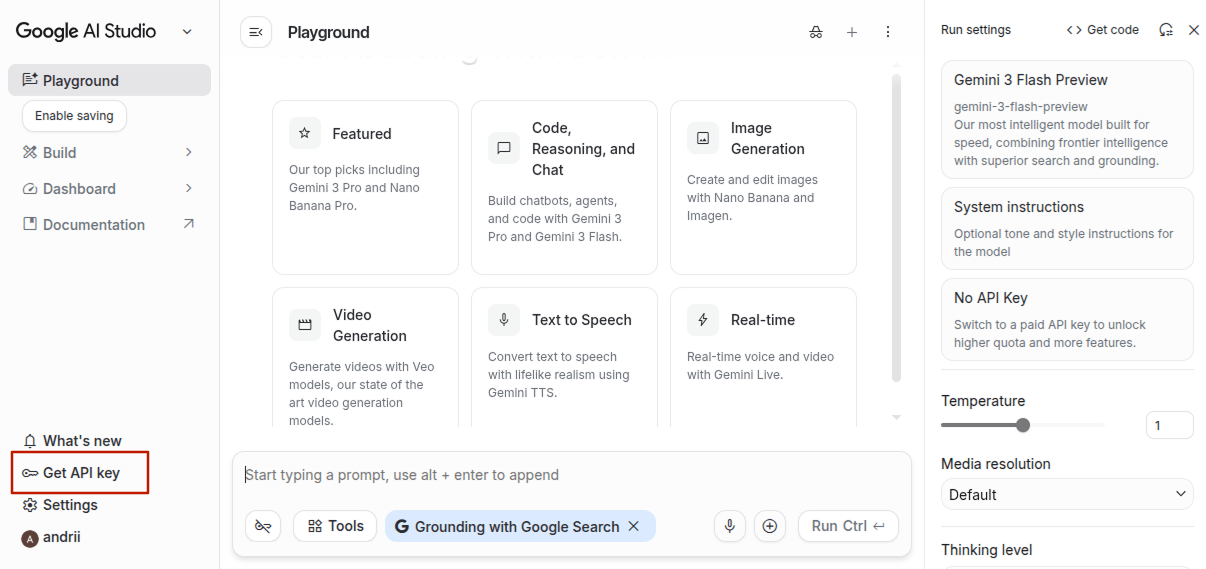Open the Media resolution Default dropdown
This screenshot has height=569, width=1206.
(1067, 494)
